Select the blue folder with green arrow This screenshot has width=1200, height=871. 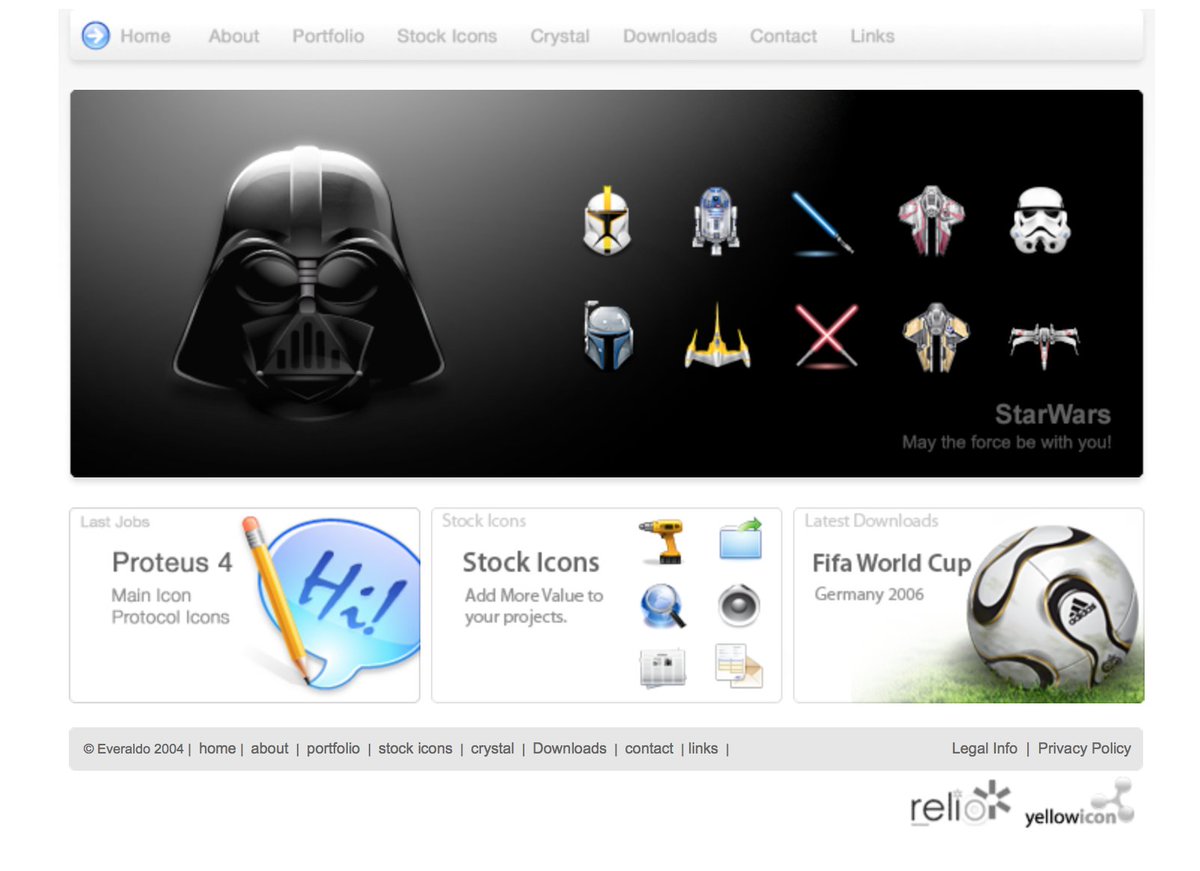tap(741, 538)
